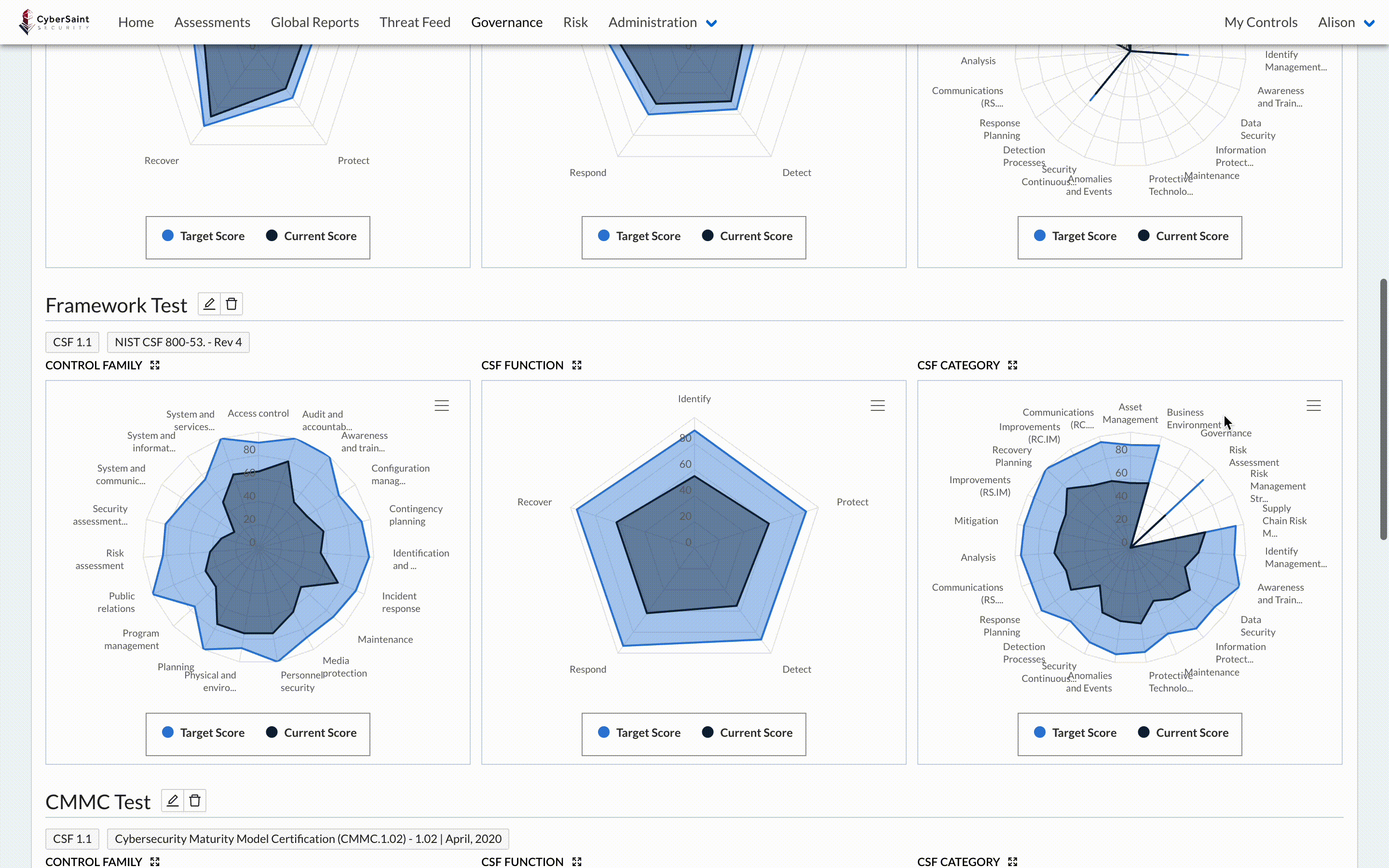The width and height of the screenshot is (1389, 868).
Task: Click the Governance navigation menu item
Action: (506, 22)
